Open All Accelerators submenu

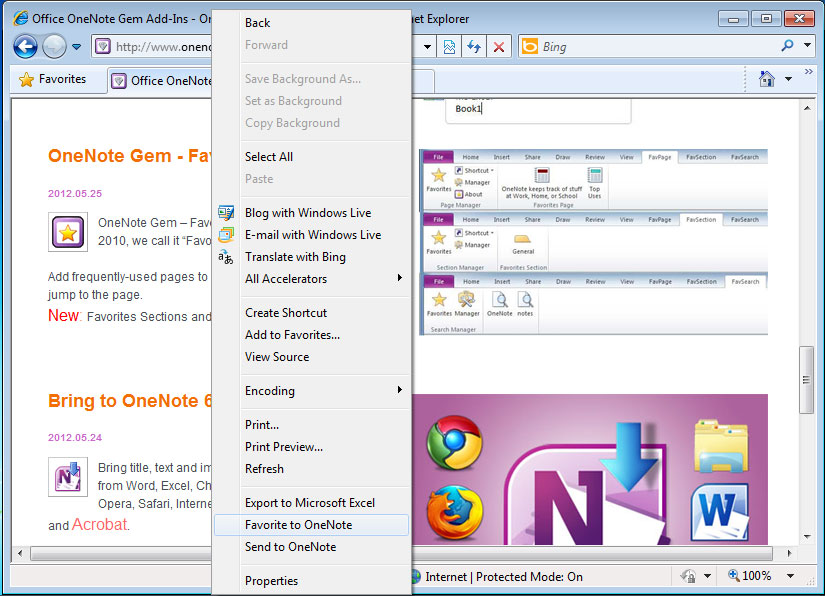(x=286, y=279)
